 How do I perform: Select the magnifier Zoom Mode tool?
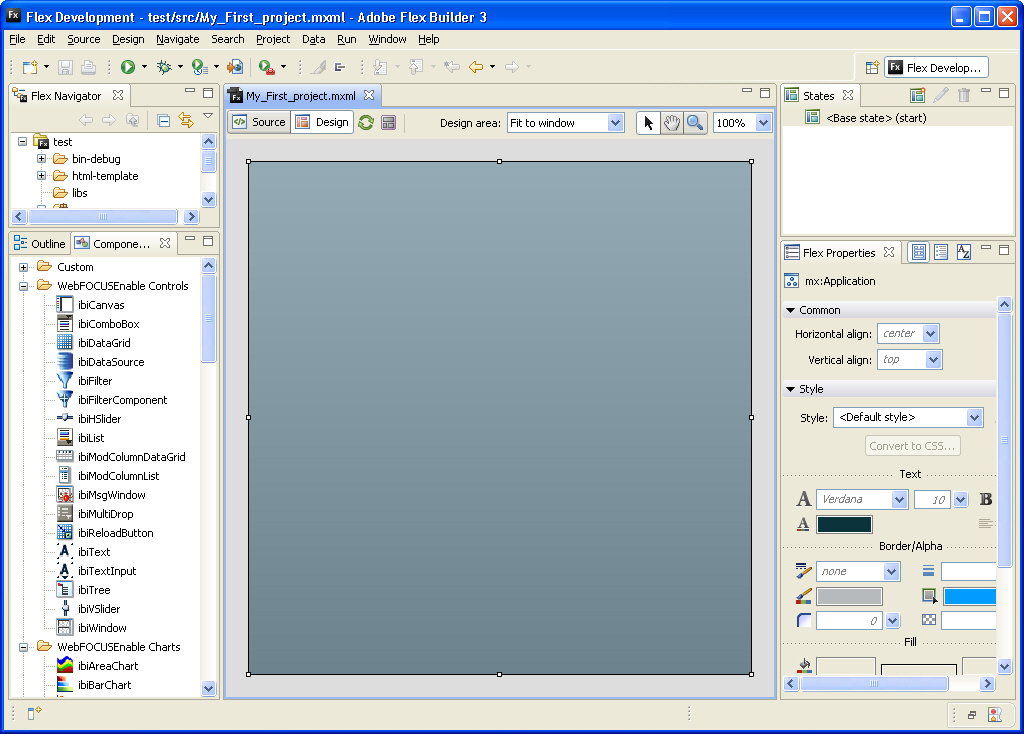point(695,123)
